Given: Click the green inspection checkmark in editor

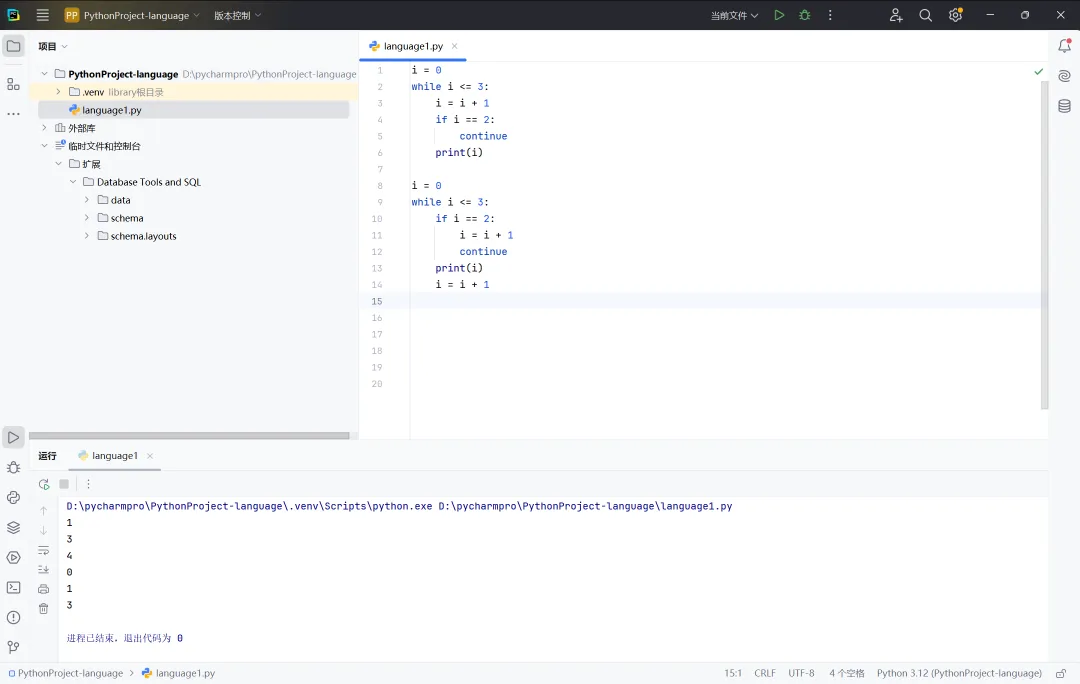Looking at the screenshot, I should click(x=1039, y=72).
